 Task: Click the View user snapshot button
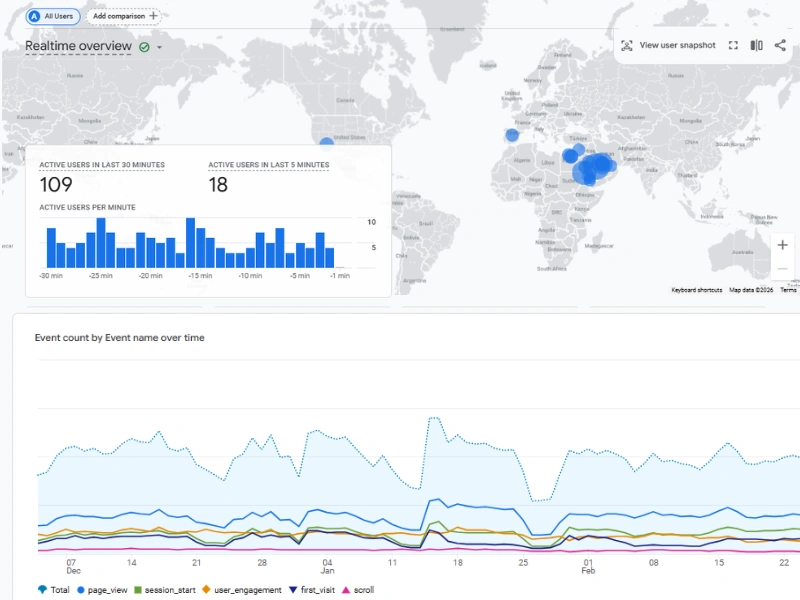(x=677, y=45)
